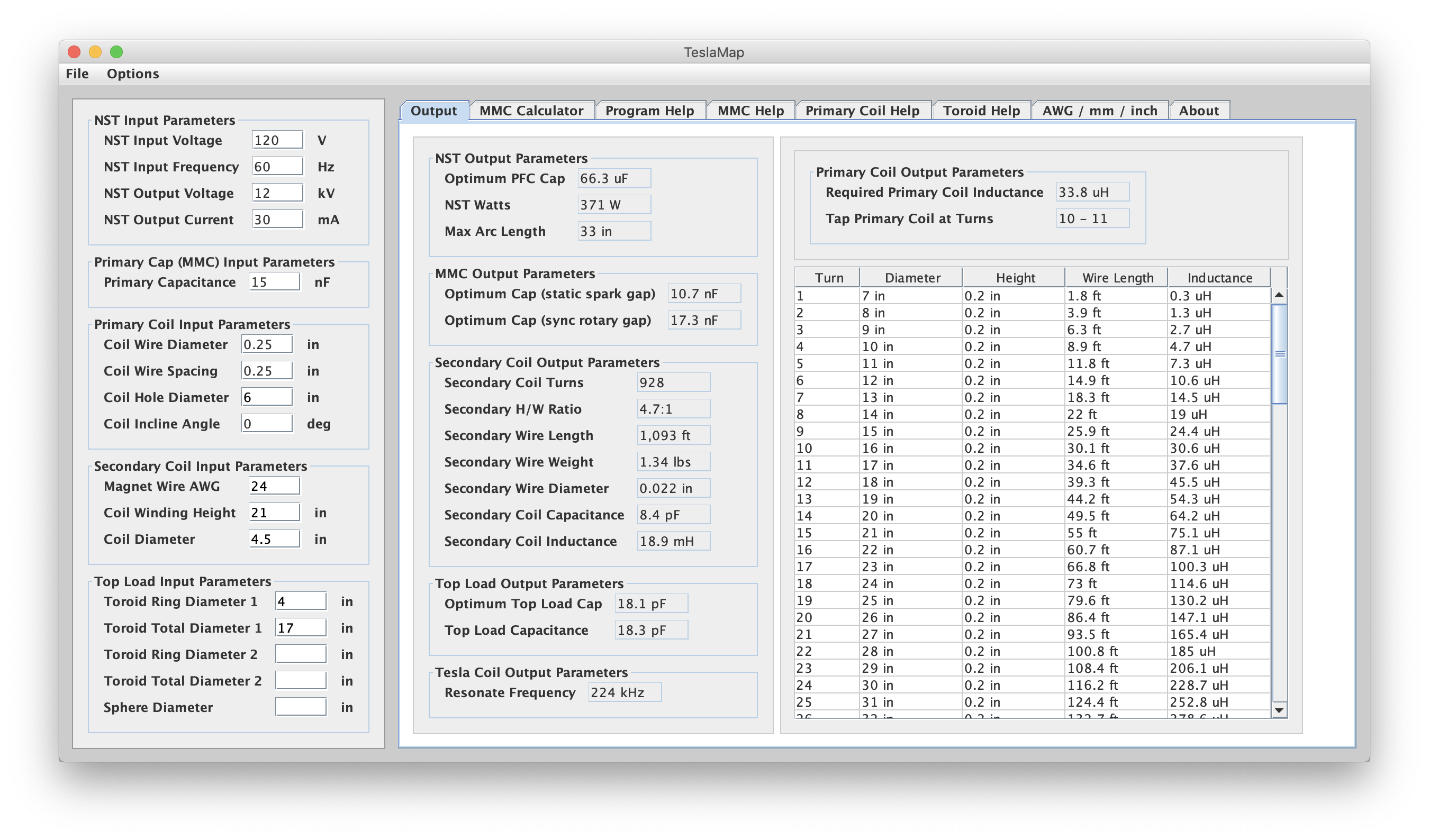Click the AWG / mm / inch tab
Screen dimensions: 1429x840
(1097, 110)
